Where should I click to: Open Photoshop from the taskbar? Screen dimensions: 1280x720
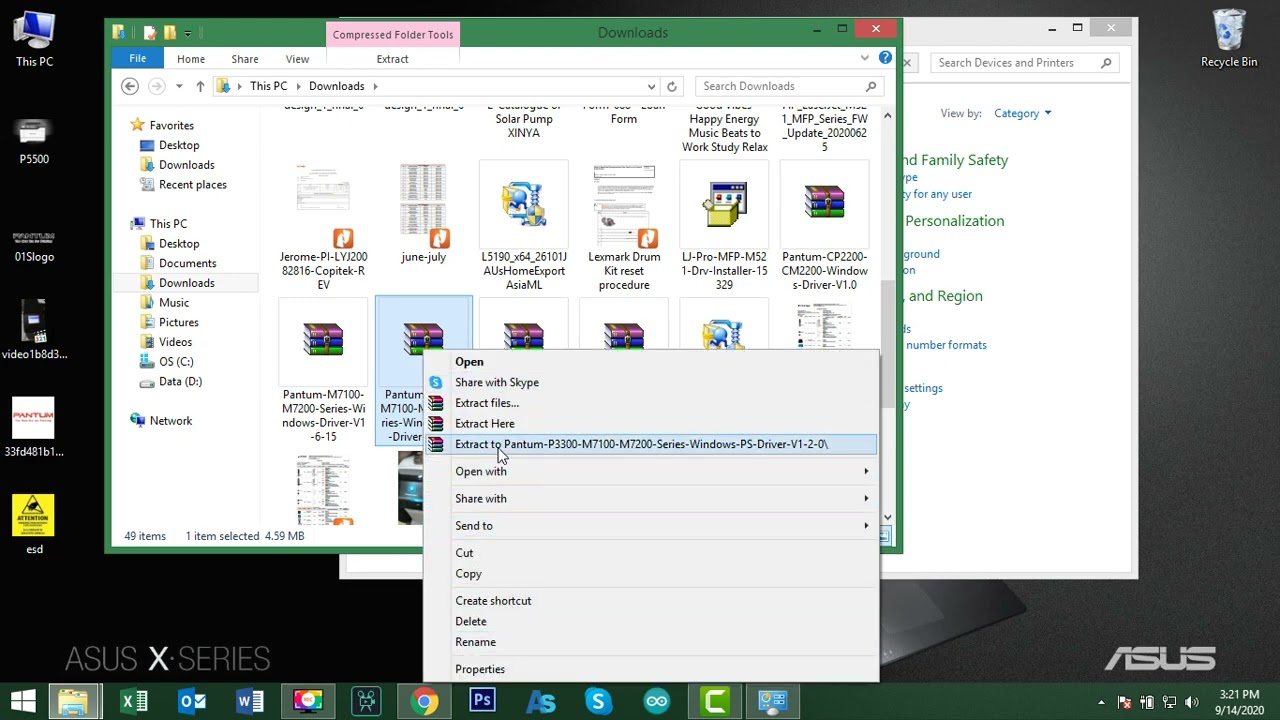482,701
